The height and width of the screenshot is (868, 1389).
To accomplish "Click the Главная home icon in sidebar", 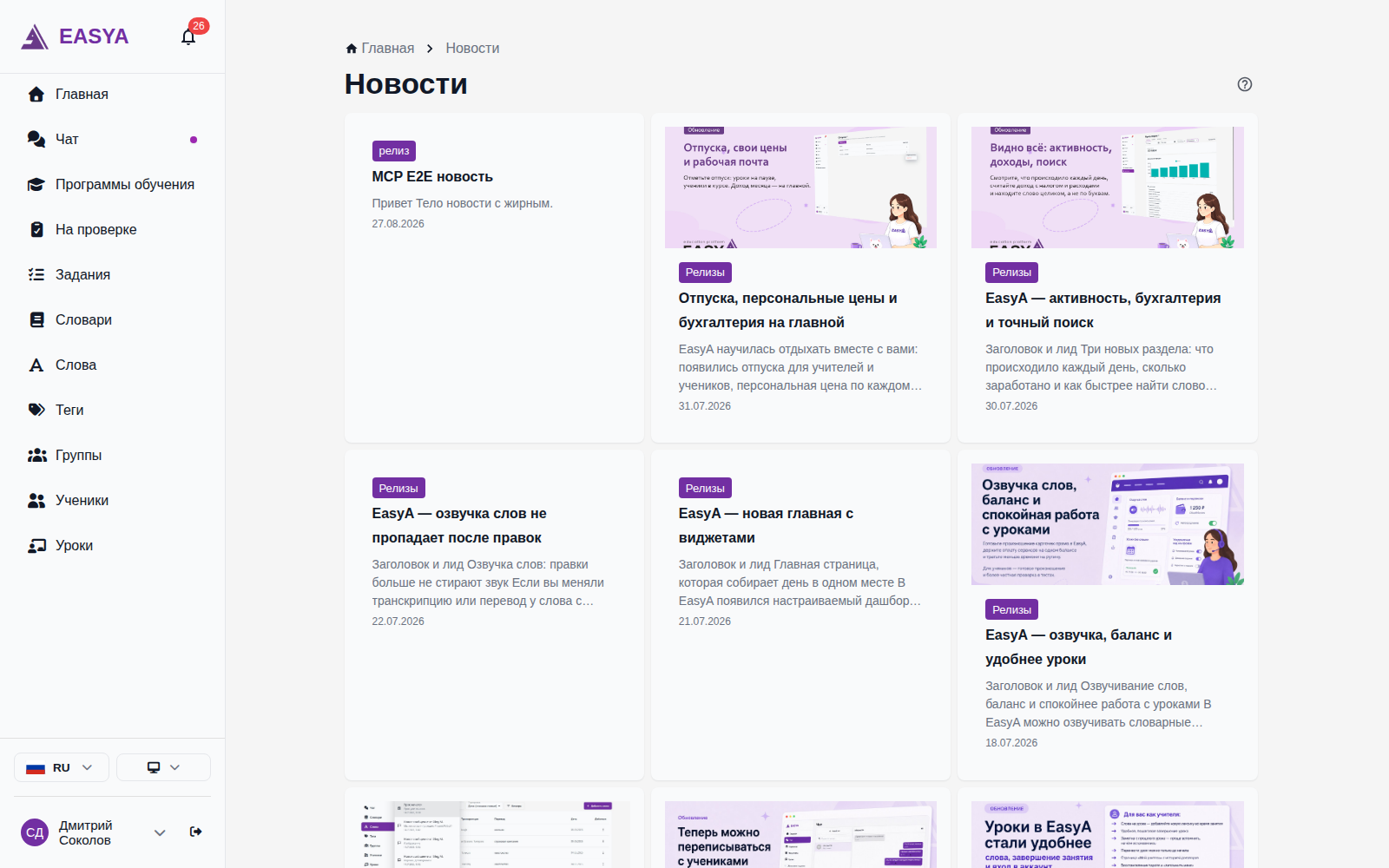I will [x=36, y=94].
